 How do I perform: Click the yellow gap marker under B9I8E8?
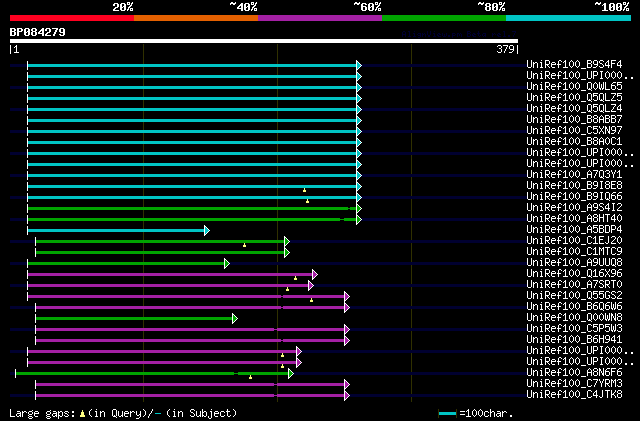coord(304,190)
